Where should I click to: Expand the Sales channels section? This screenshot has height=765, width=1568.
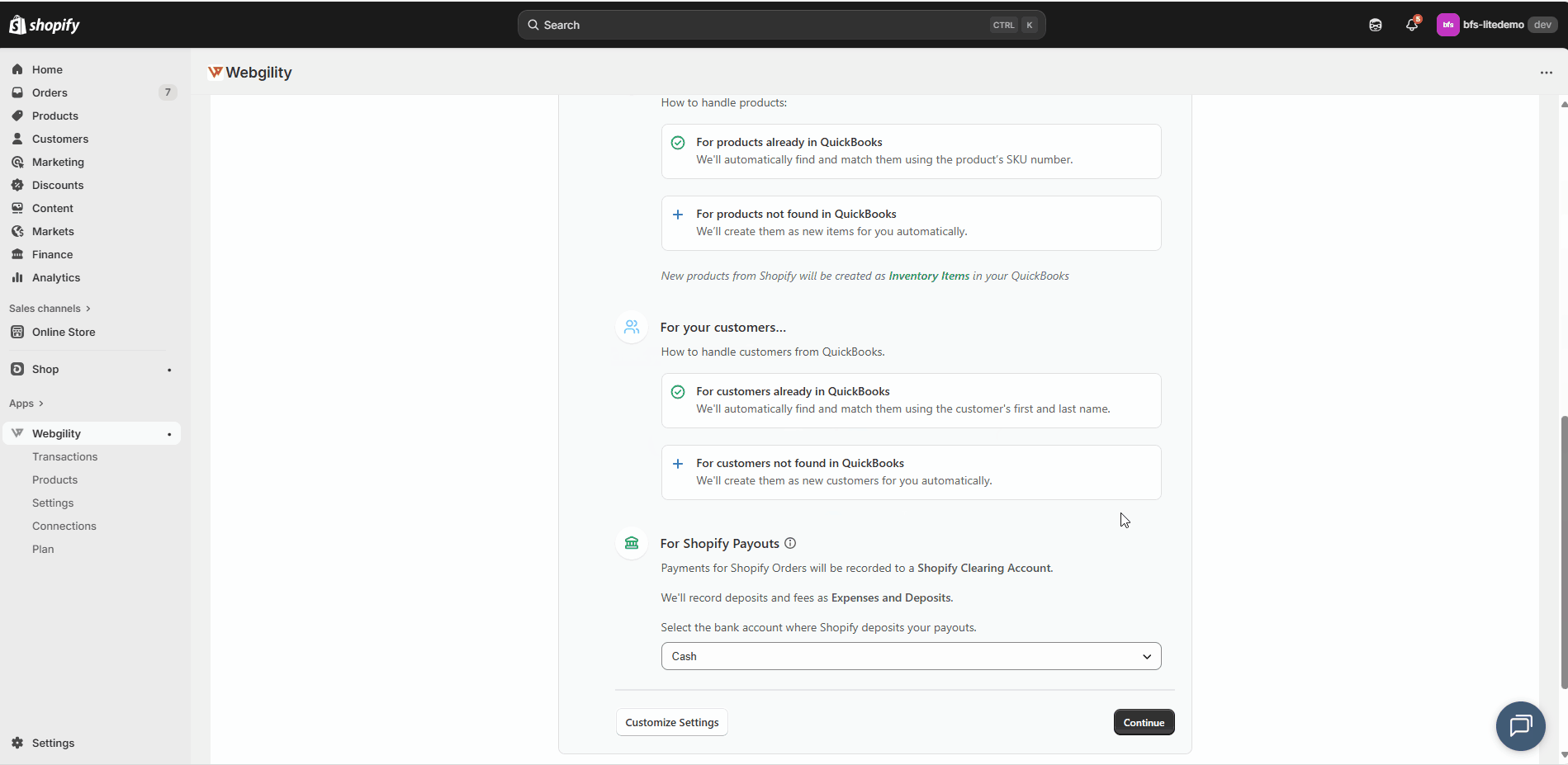click(50, 309)
